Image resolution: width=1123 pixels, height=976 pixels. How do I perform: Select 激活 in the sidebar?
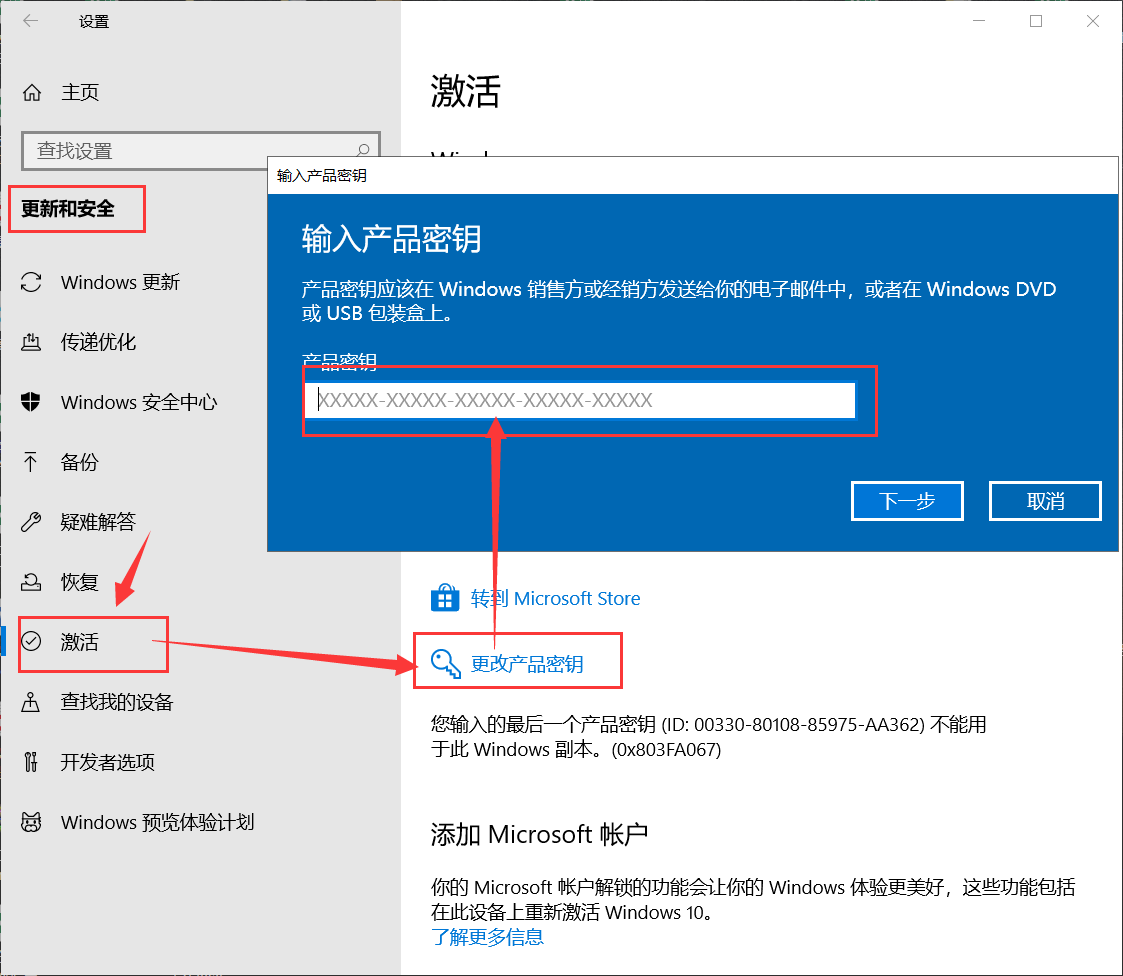pyautogui.click(x=79, y=642)
